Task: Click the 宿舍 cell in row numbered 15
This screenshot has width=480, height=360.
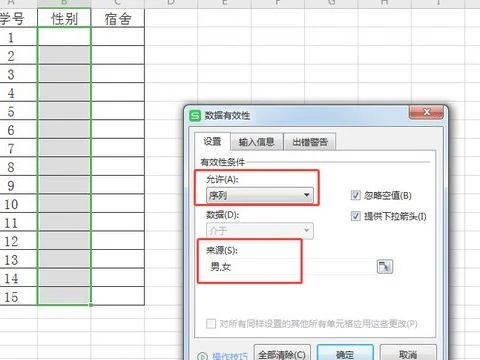Action: coord(118,296)
